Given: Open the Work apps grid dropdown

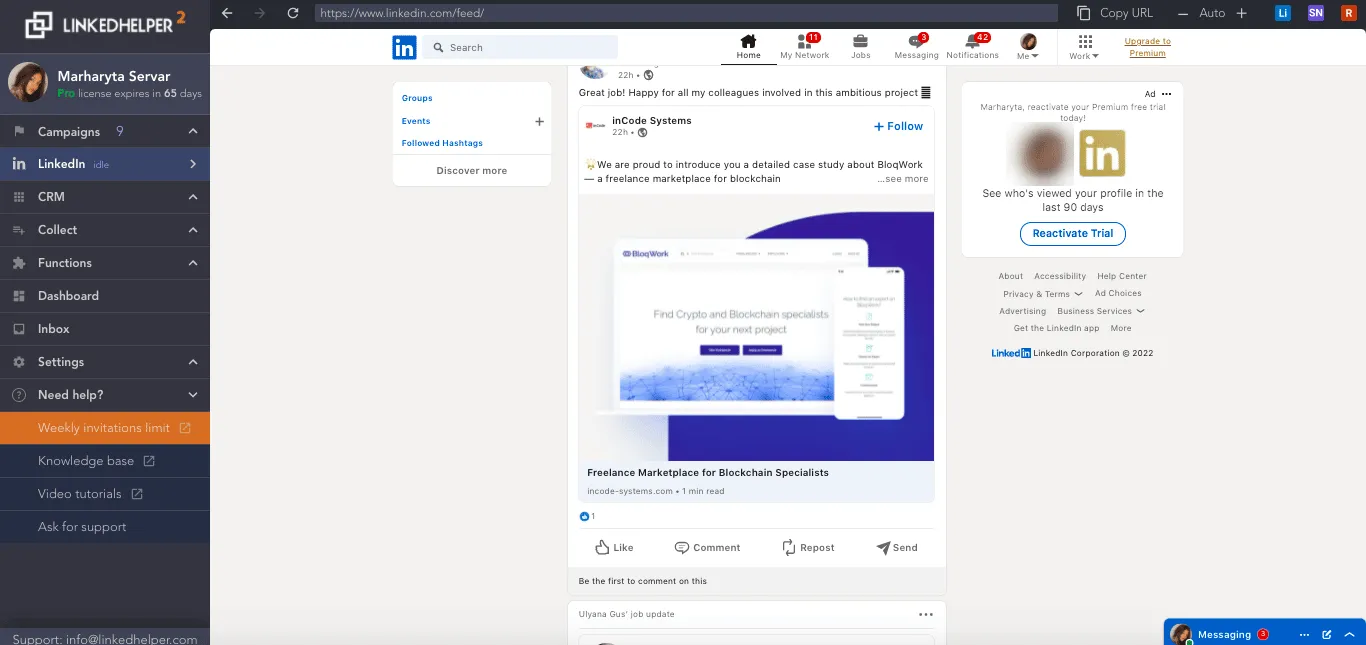Looking at the screenshot, I should (1084, 47).
